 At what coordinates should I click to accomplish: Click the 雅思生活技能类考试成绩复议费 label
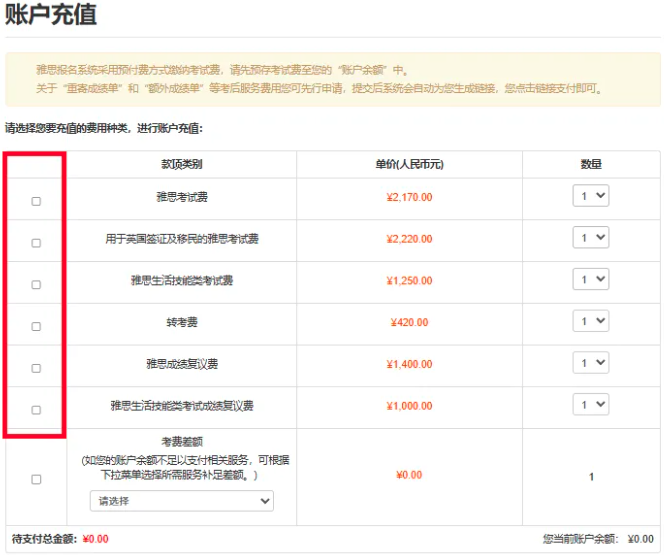coord(182,406)
